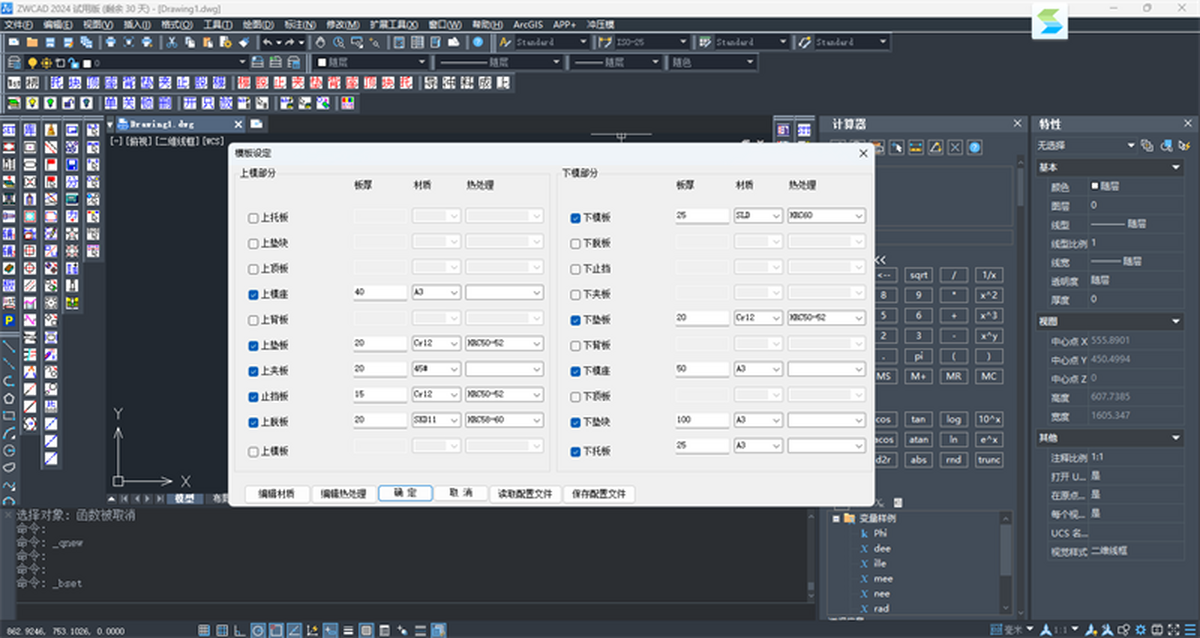The width and height of the screenshot is (1200, 638).
Task: Collapse the 基本 section in 特性 panel
Action: click(x=1175, y=168)
